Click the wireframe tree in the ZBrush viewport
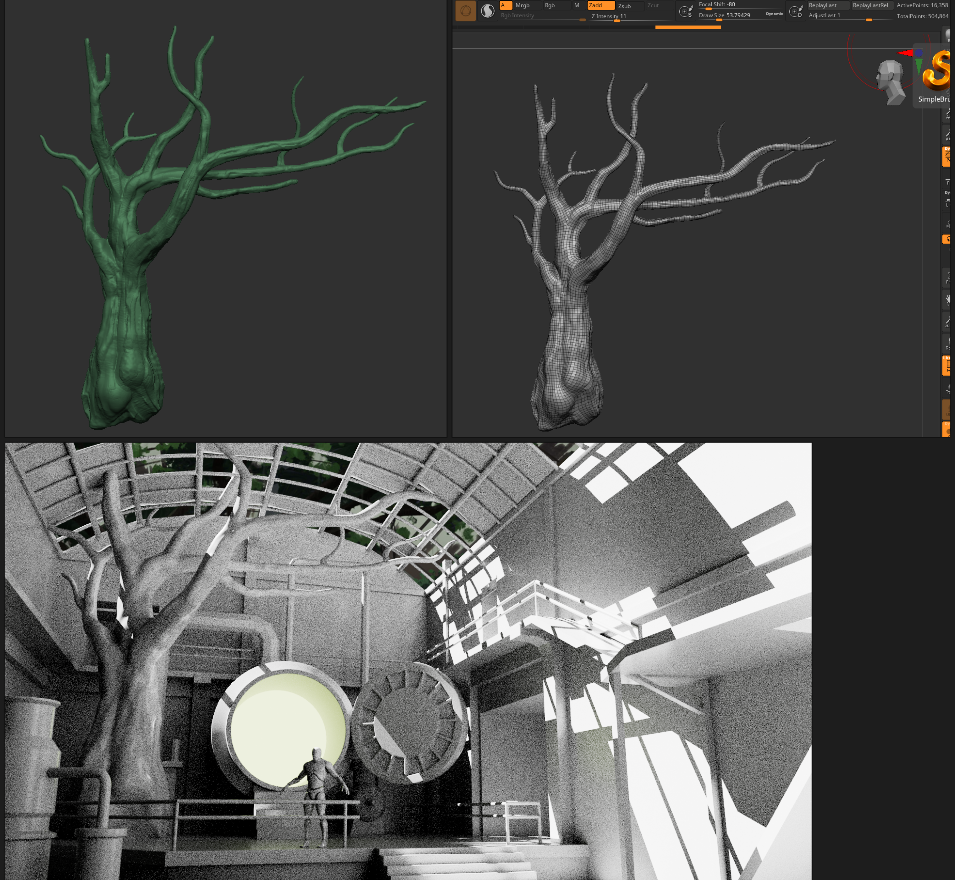 (664, 252)
